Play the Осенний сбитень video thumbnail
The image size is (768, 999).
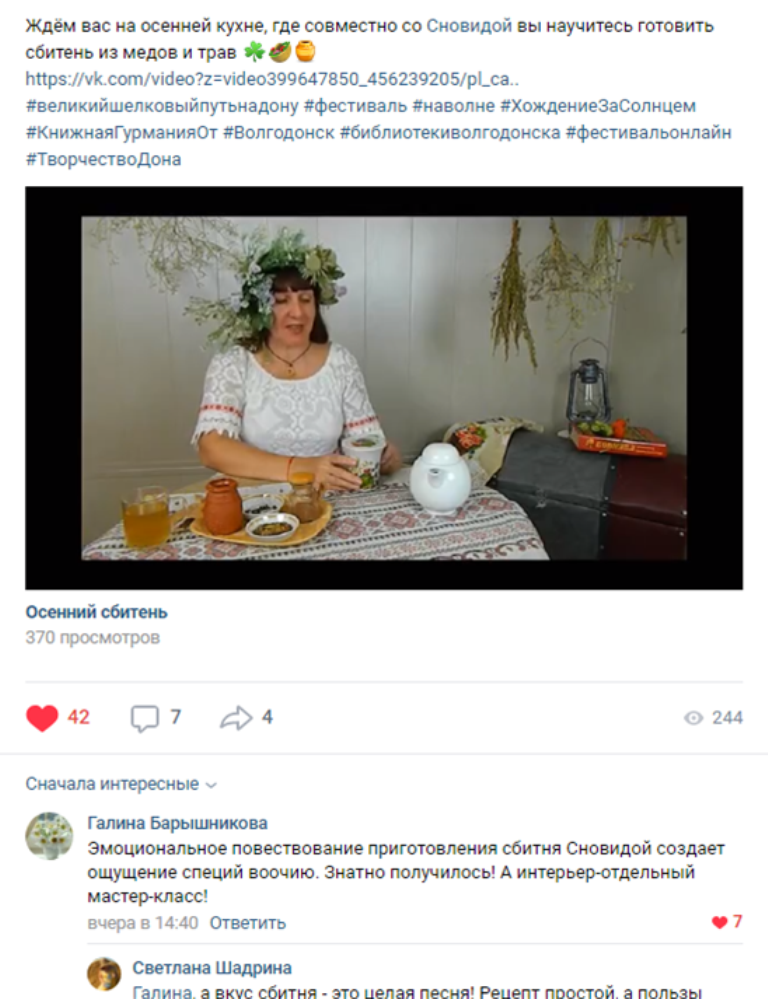384,388
